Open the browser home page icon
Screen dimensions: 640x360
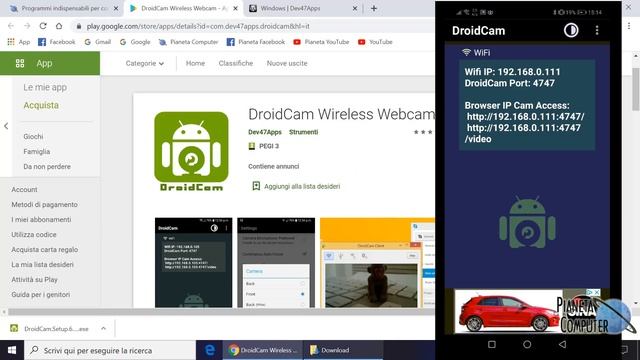59,26
